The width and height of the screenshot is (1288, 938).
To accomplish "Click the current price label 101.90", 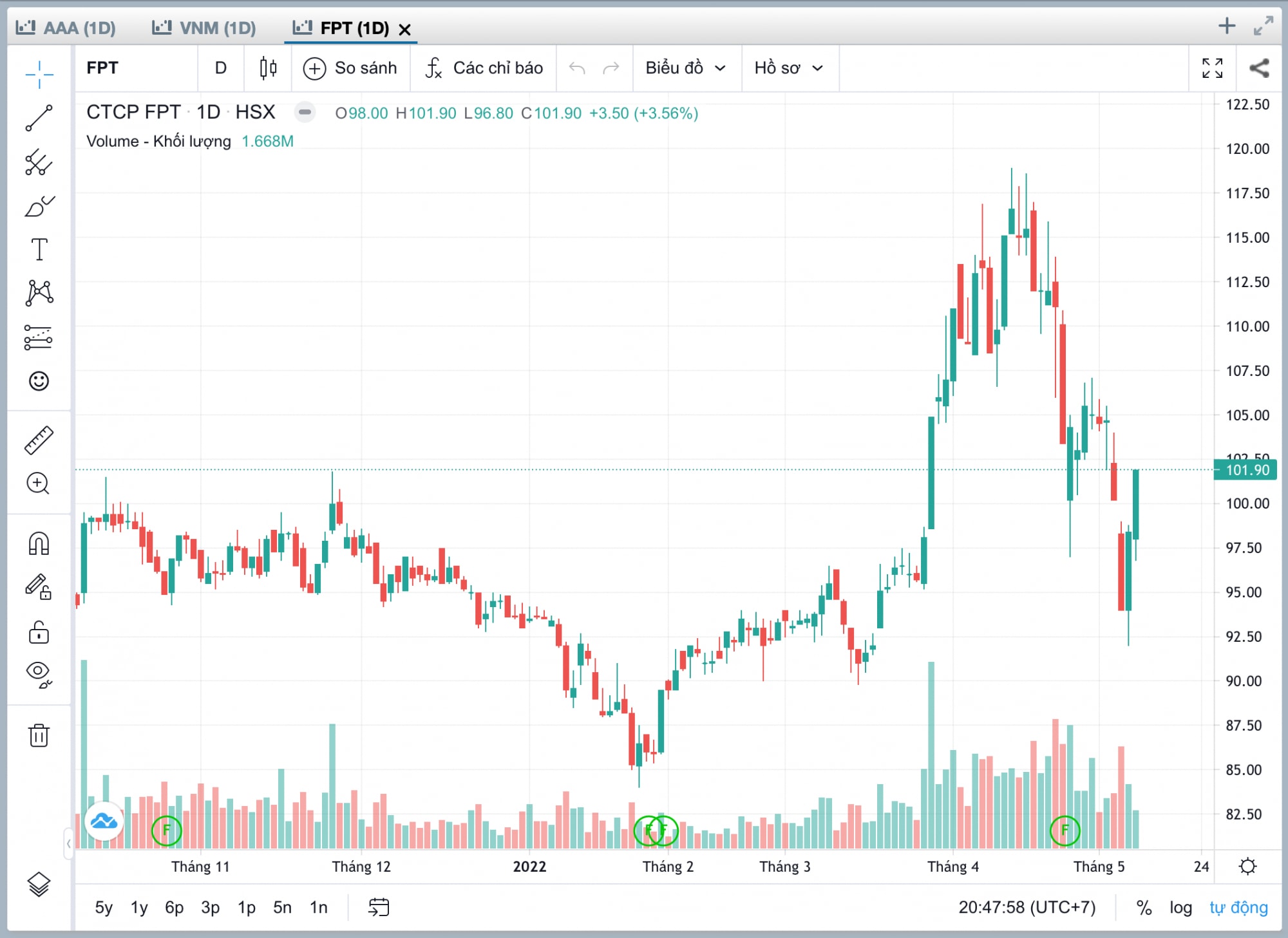I will (x=1245, y=470).
